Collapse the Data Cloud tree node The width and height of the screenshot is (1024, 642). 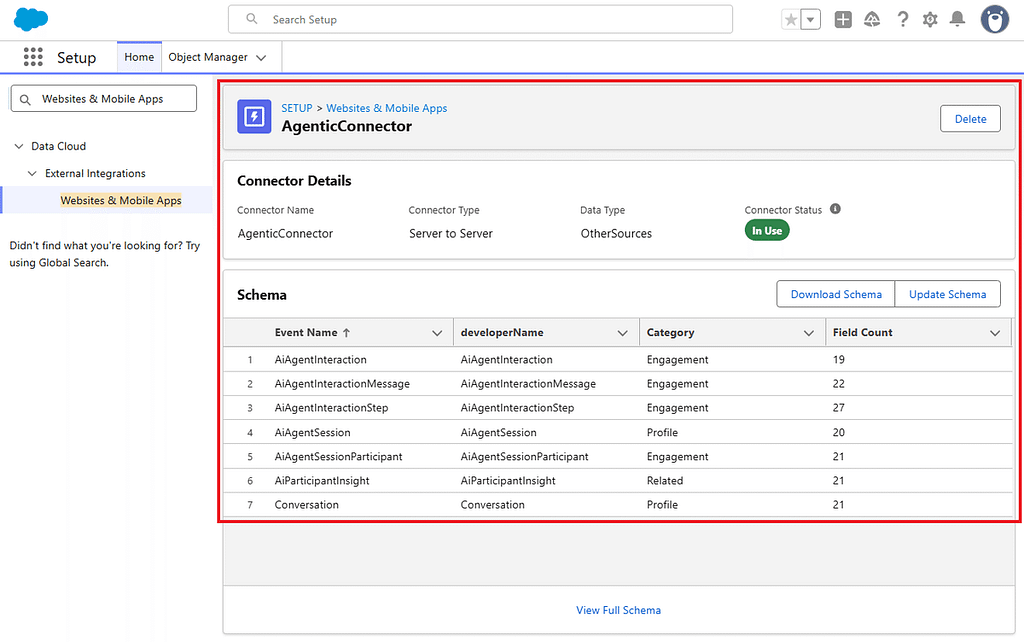pyautogui.click(x=19, y=146)
